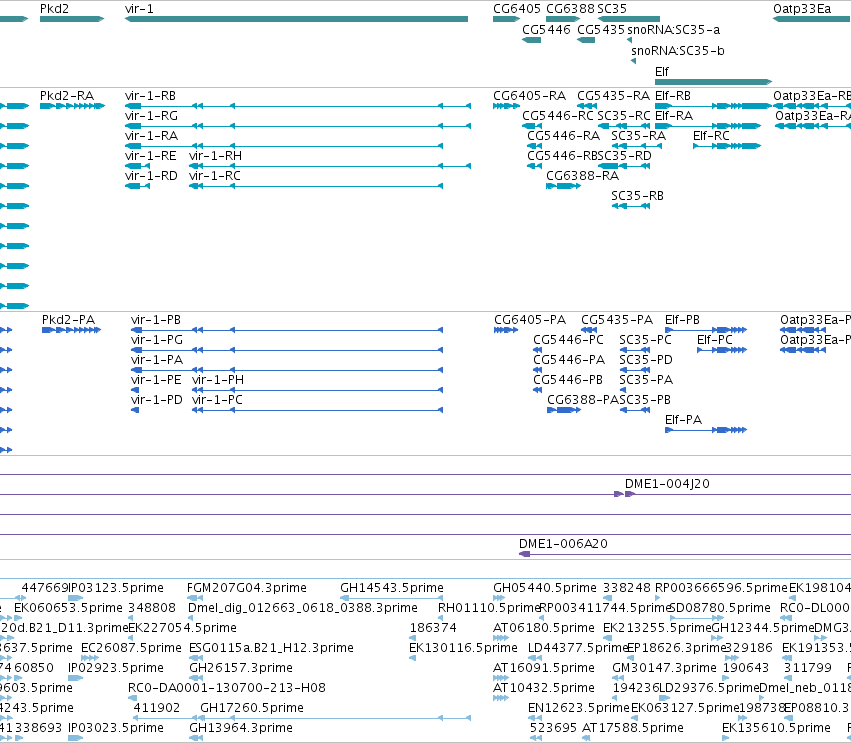This screenshot has height=743, width=851.
Task: Click the vir-1-RH transcript label
Action: (x=215, y=156)
